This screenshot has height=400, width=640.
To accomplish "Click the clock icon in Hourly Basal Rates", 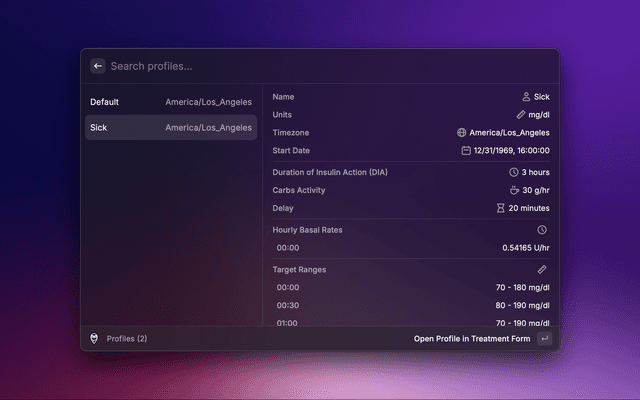I will pos(542,230).
